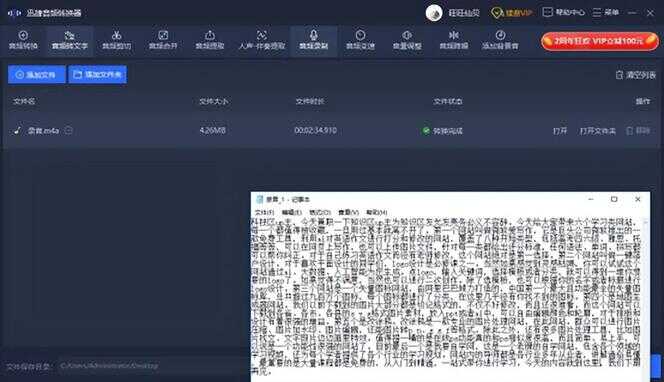Image resolution: width=664 pixels, height=382 pixels.
Task: Click the 添加文件夹 button
Action: [97, 75]
